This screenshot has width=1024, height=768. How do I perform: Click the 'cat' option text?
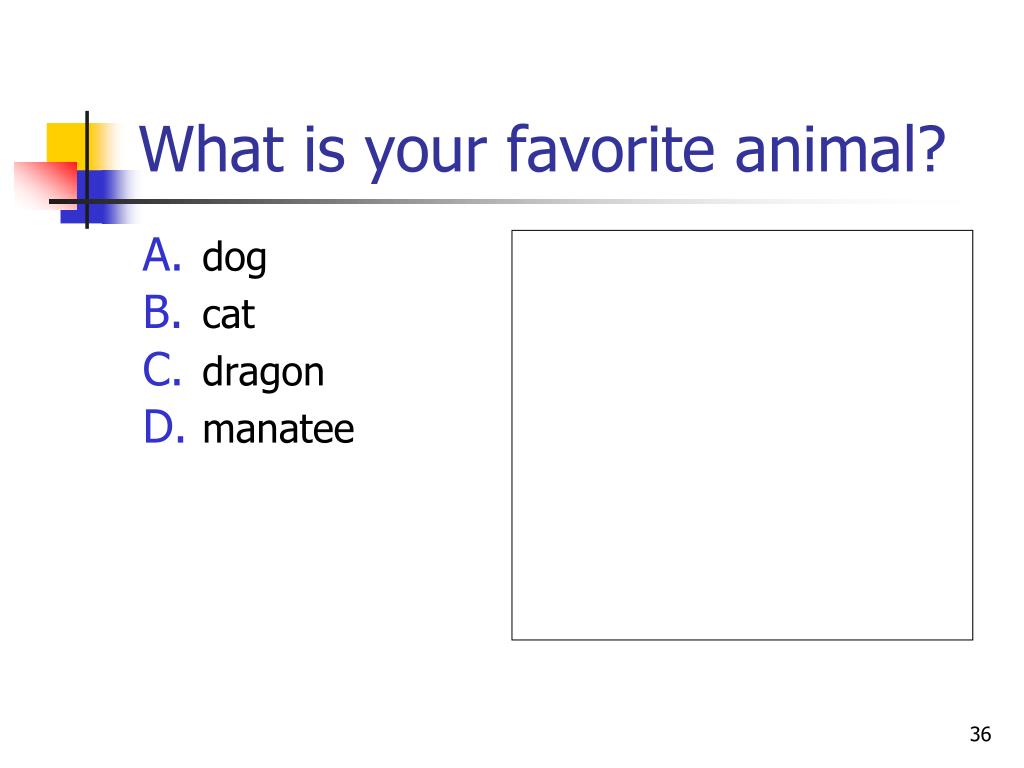click(x=229, y=314)
